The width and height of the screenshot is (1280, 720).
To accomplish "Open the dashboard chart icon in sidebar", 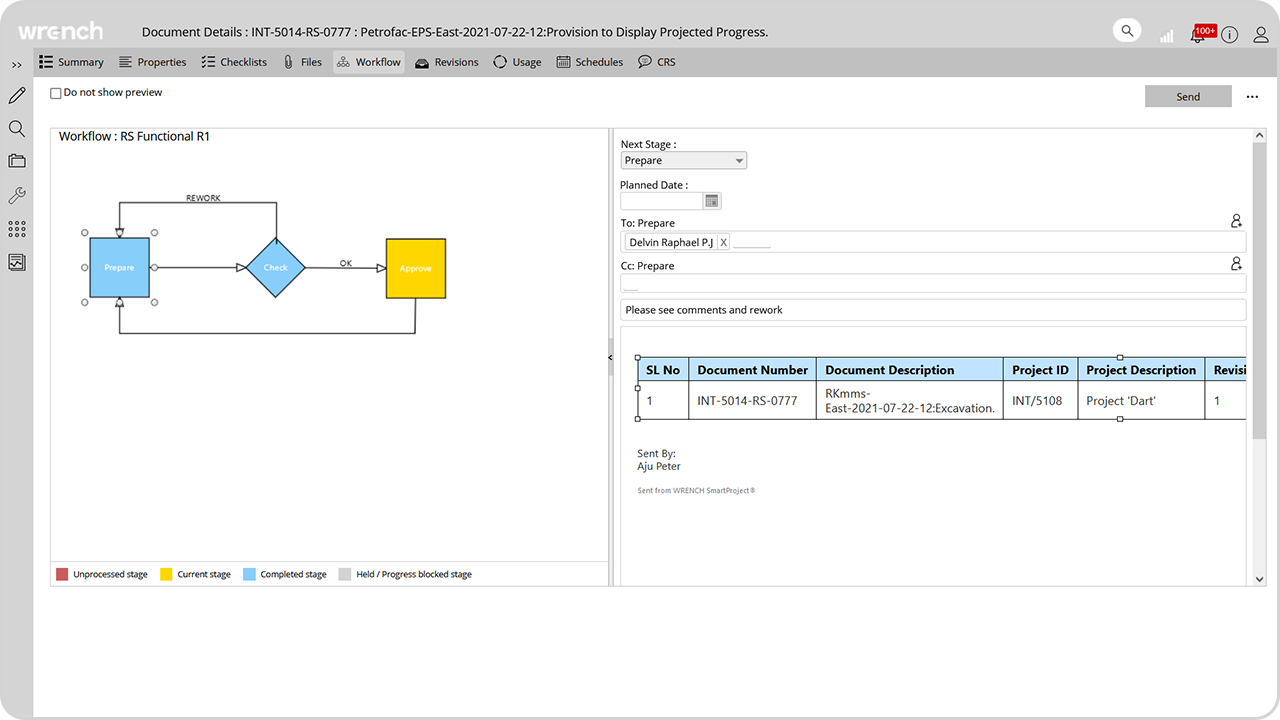I will pos(17,263).
